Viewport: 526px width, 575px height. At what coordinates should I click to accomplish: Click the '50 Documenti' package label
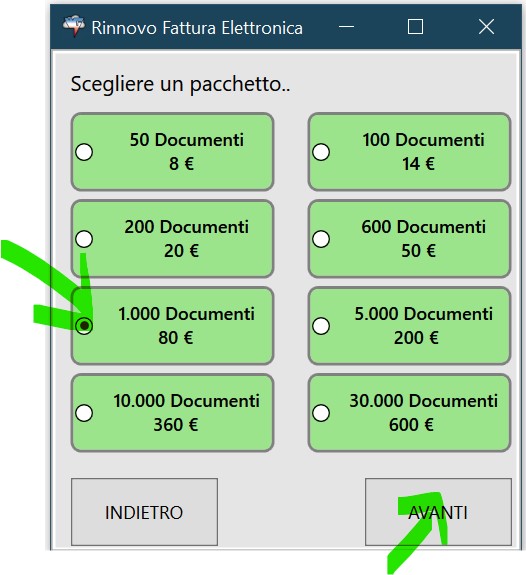click(x=187, y=140)
